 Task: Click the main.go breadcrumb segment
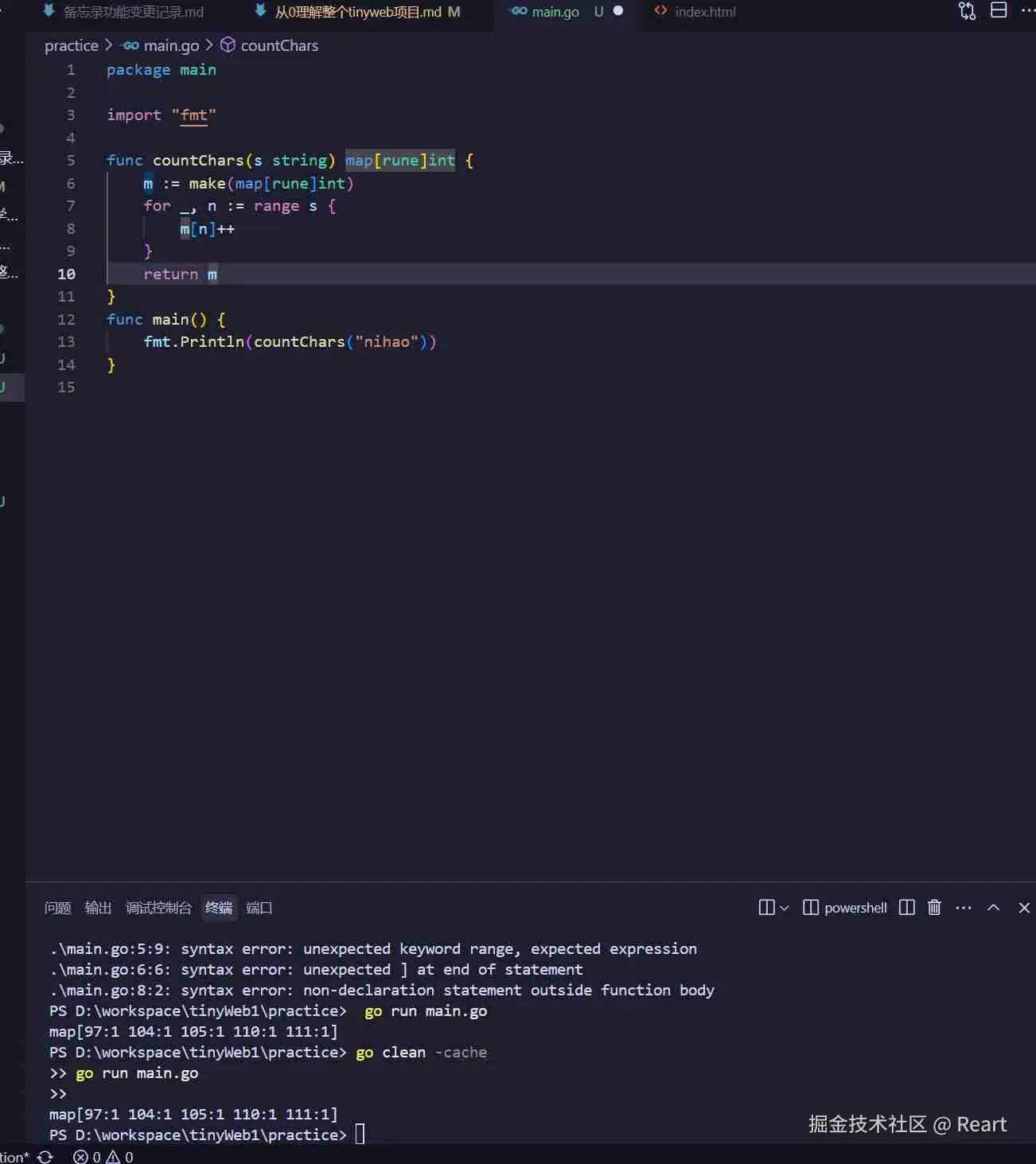pos(171,45)
